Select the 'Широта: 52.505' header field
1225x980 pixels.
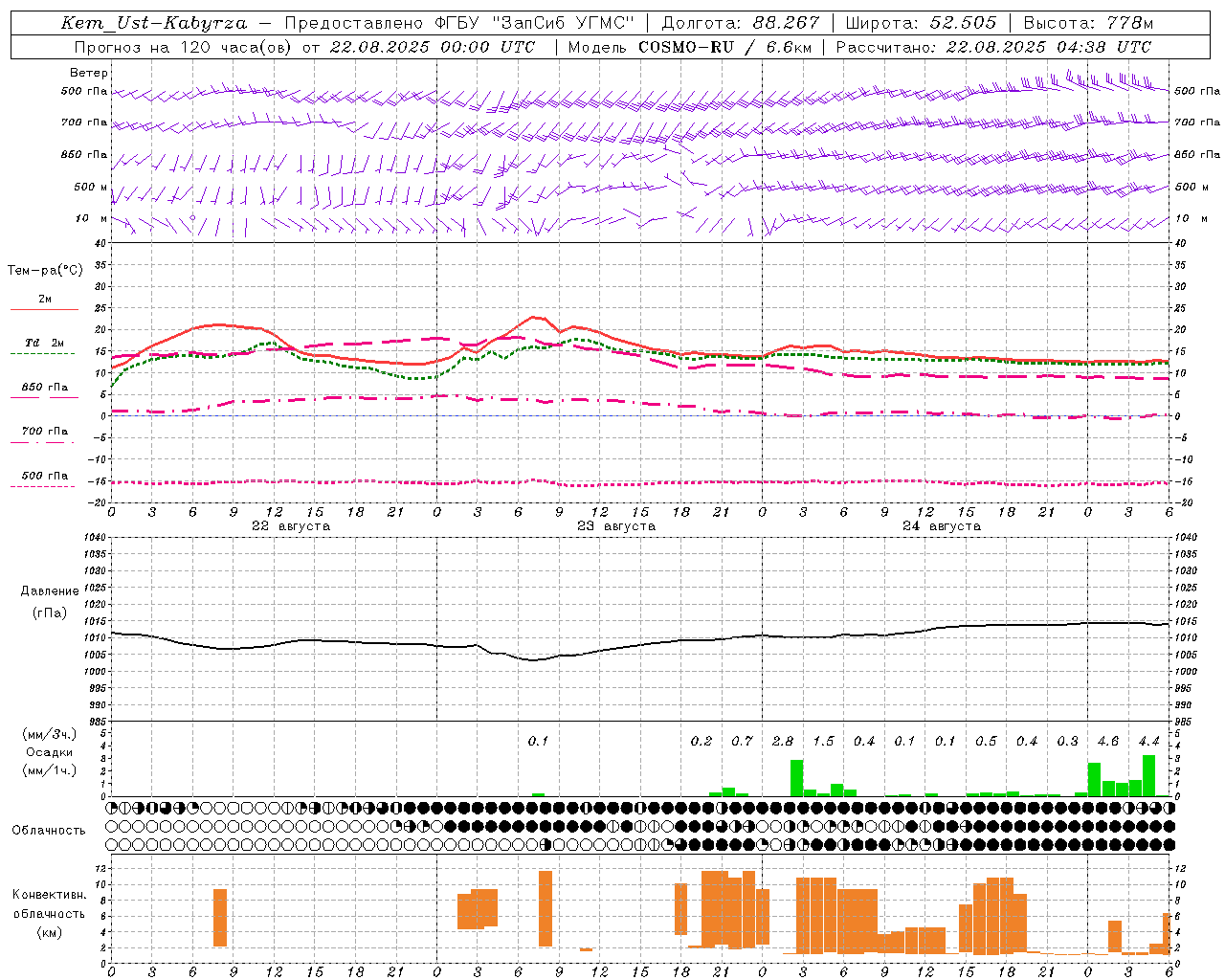pos(921,23)
